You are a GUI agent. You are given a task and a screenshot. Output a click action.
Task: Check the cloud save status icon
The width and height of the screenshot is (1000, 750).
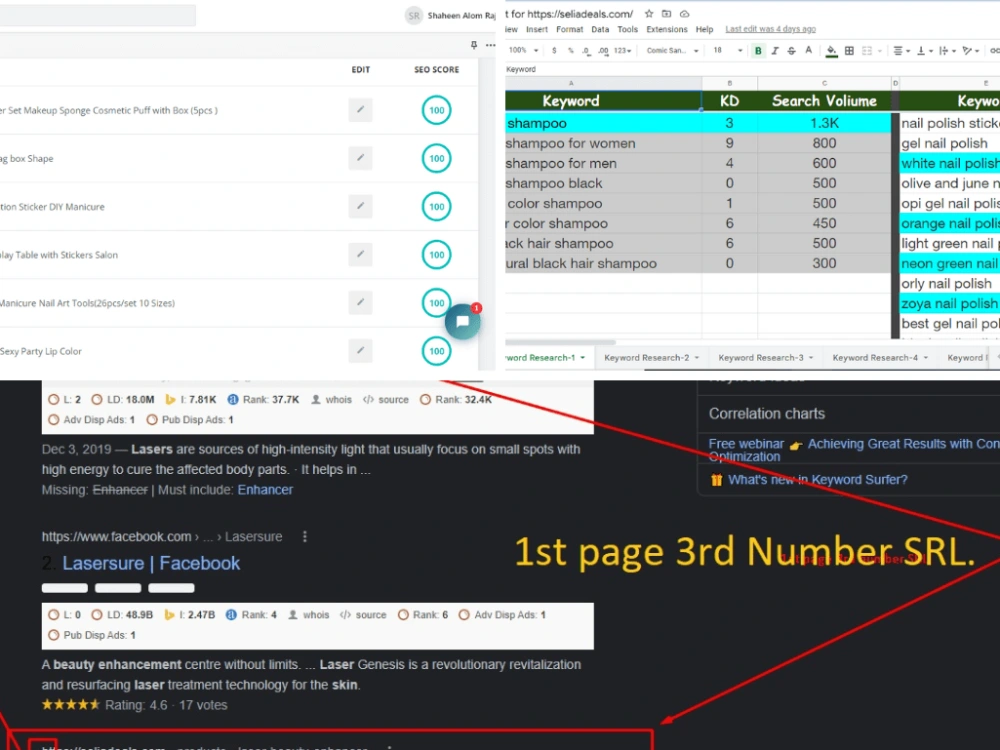point(684,13)
